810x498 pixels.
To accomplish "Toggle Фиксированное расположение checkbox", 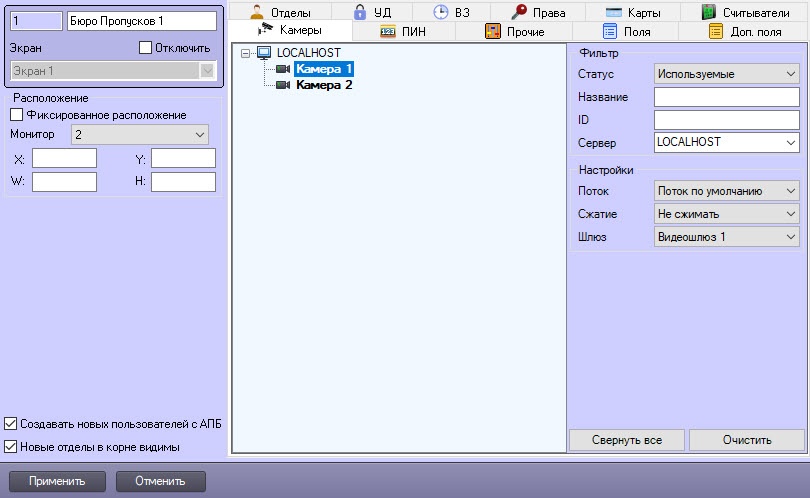I will pos(16,115).
